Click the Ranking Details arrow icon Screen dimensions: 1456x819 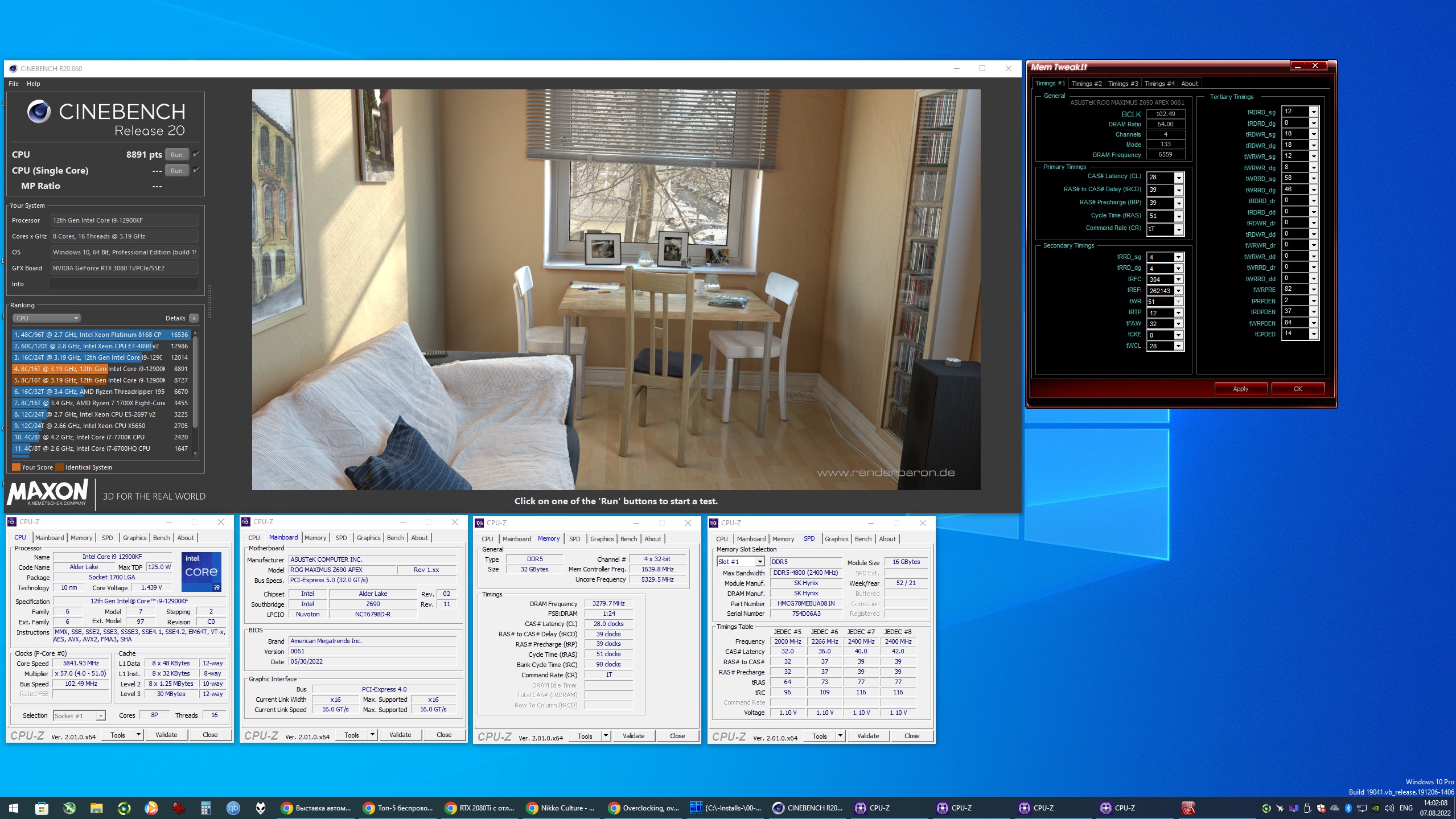(194, 318)
